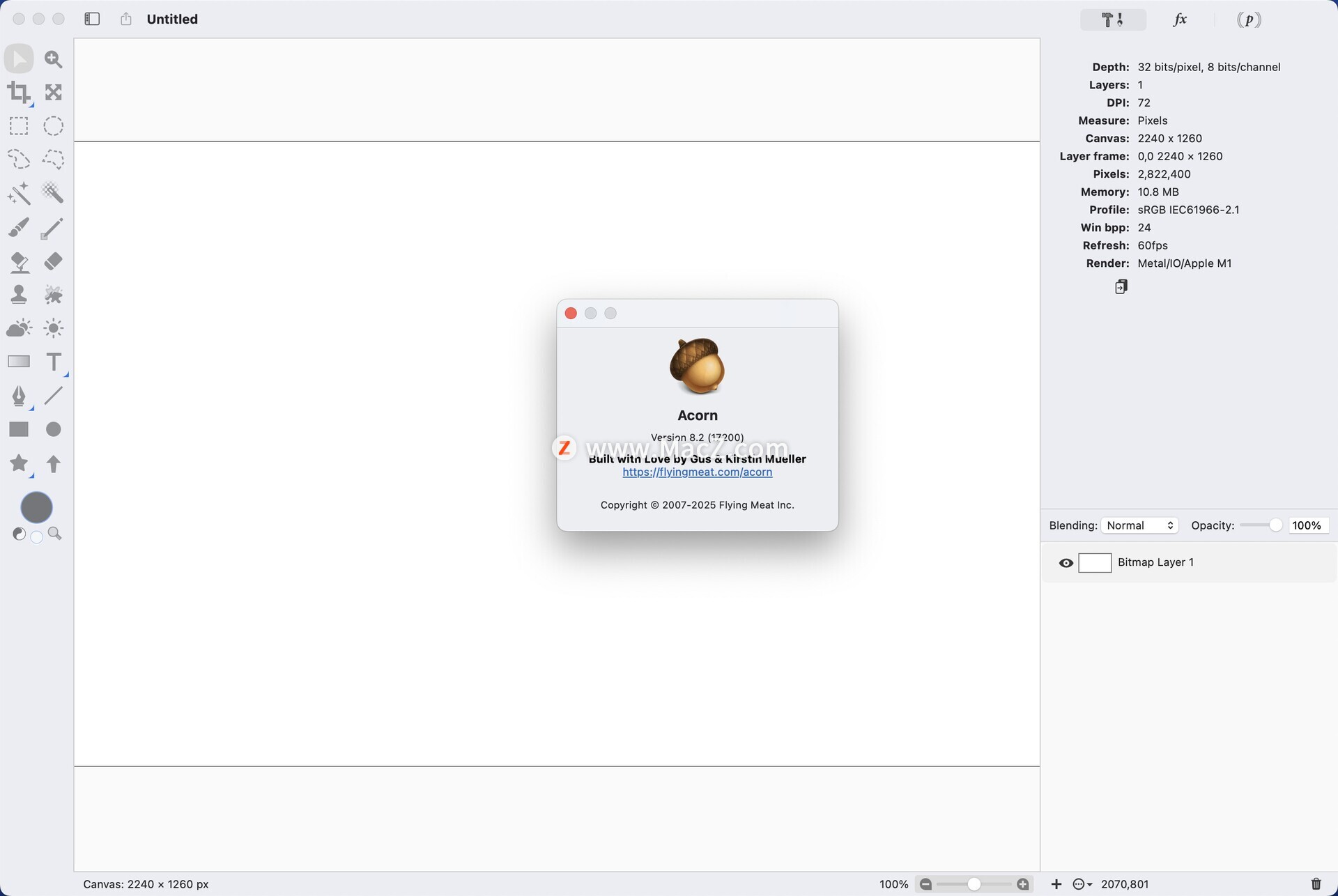The width and height of the screenshot is (1338, 896).
Task: Switch to the hammer tool options tab
Action: point(1113,20)
